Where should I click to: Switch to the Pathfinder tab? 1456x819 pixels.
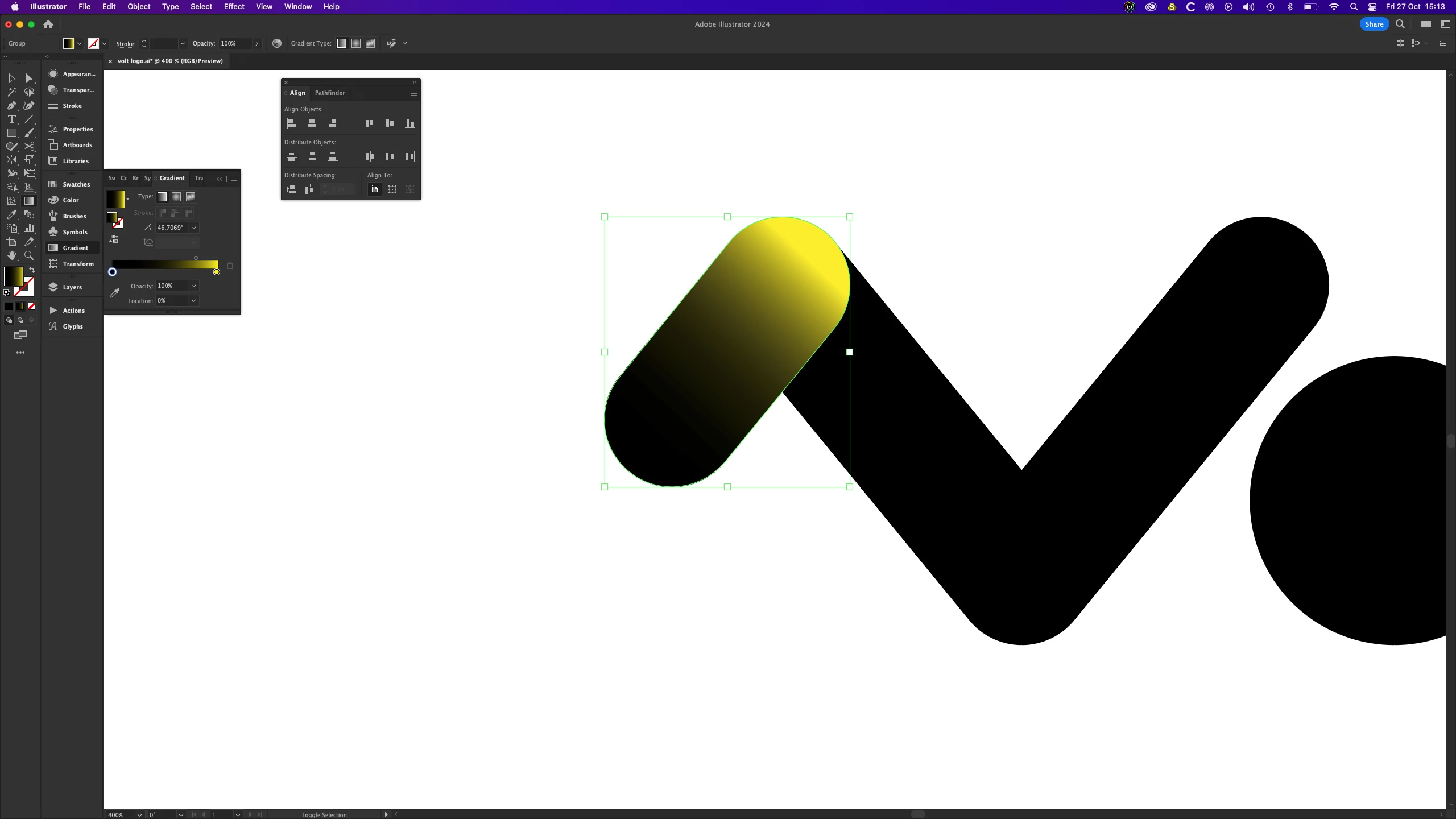tap(330, 93)
